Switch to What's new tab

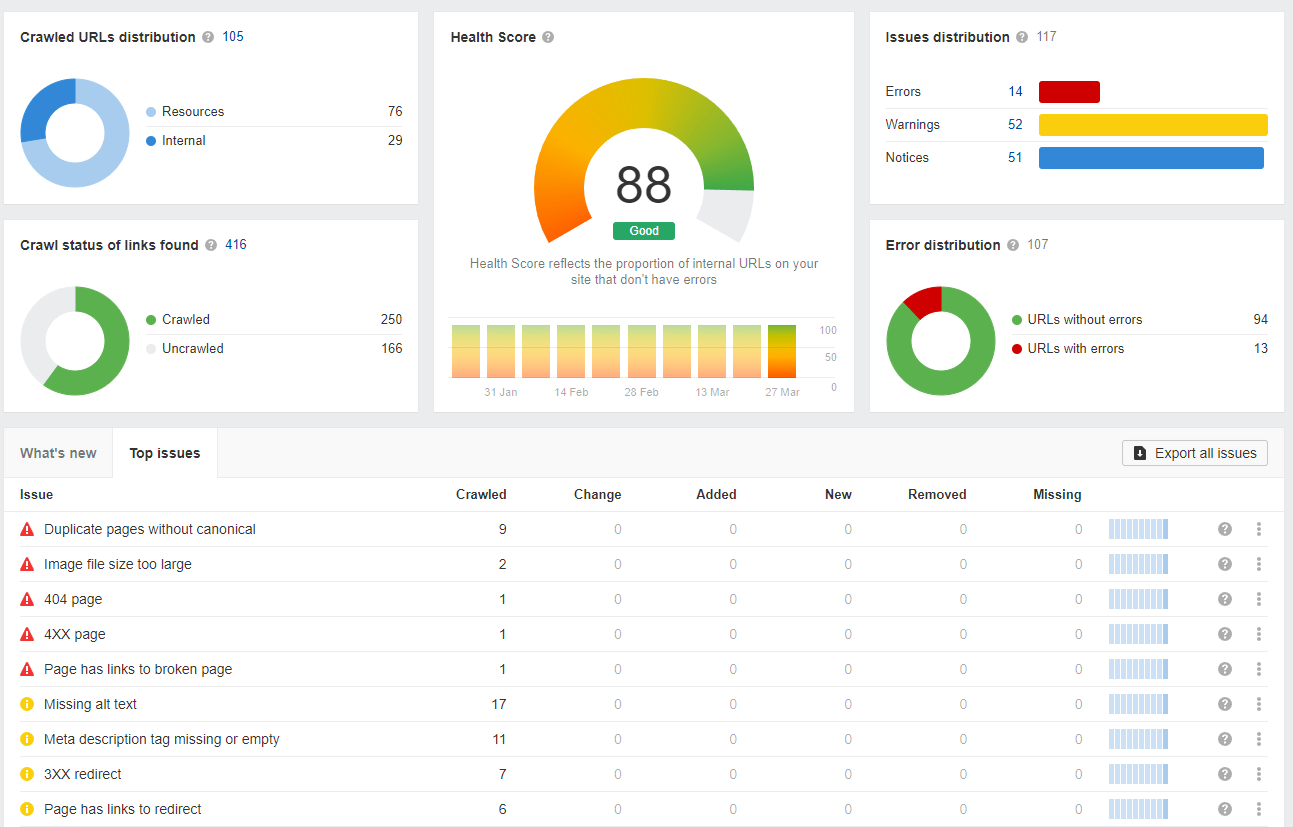pos(58,453)
